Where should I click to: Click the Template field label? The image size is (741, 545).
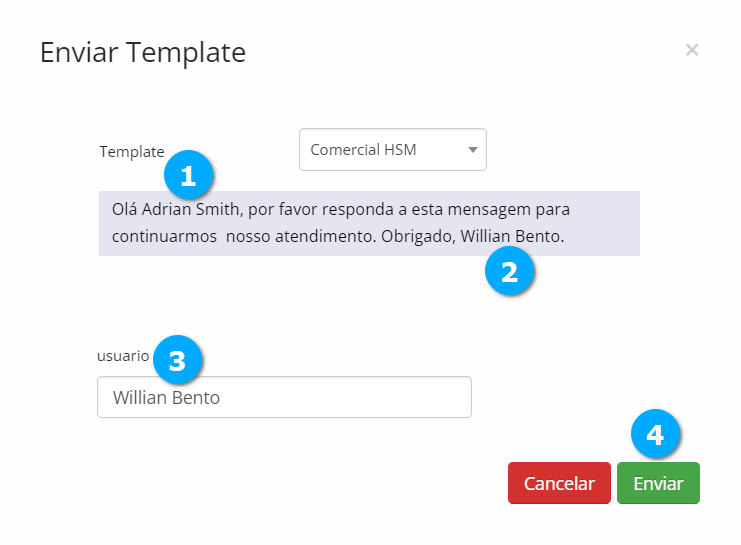pyautogui.click(x=131, y=152)
